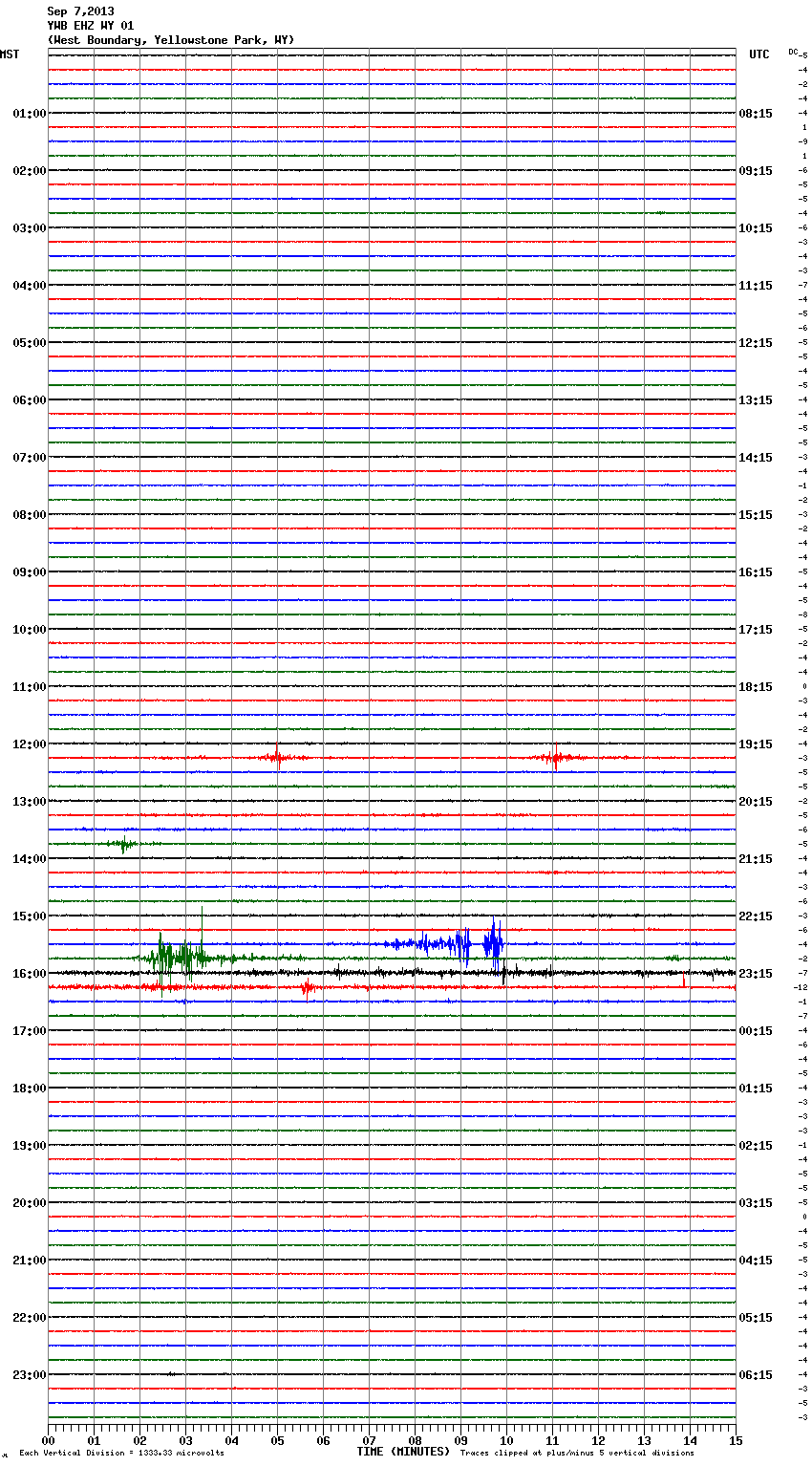Viewport: 812px width, 1466px height.
Task: Click minute tick label 08 on bottom axis
Action: 415,1440
